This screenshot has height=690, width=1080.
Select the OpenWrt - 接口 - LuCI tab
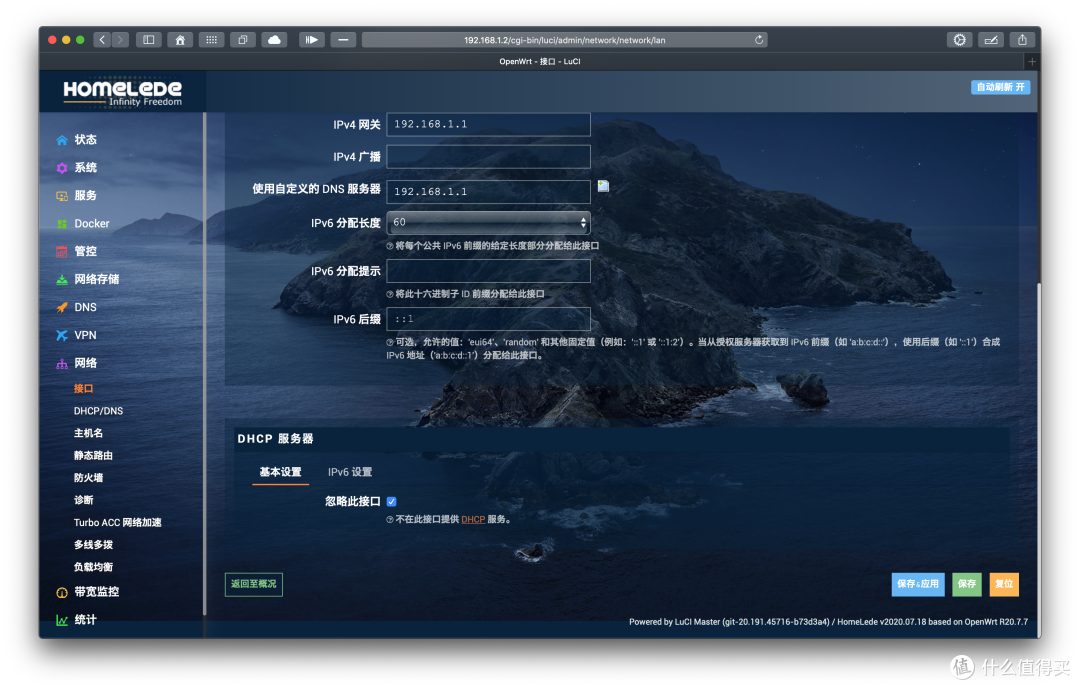(539, 61)
